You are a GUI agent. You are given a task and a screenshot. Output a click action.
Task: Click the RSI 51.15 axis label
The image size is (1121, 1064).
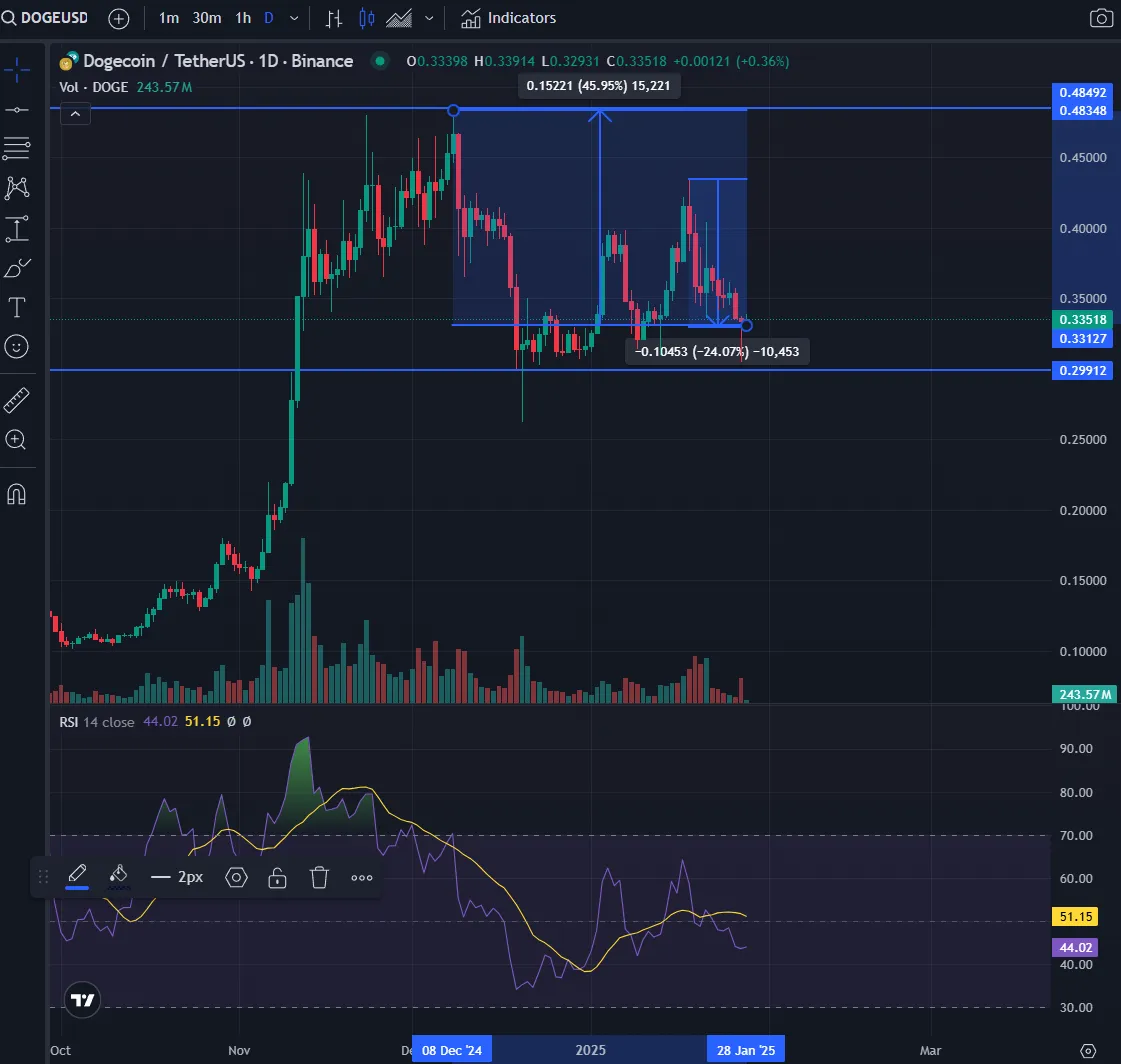coord(1076,917)
